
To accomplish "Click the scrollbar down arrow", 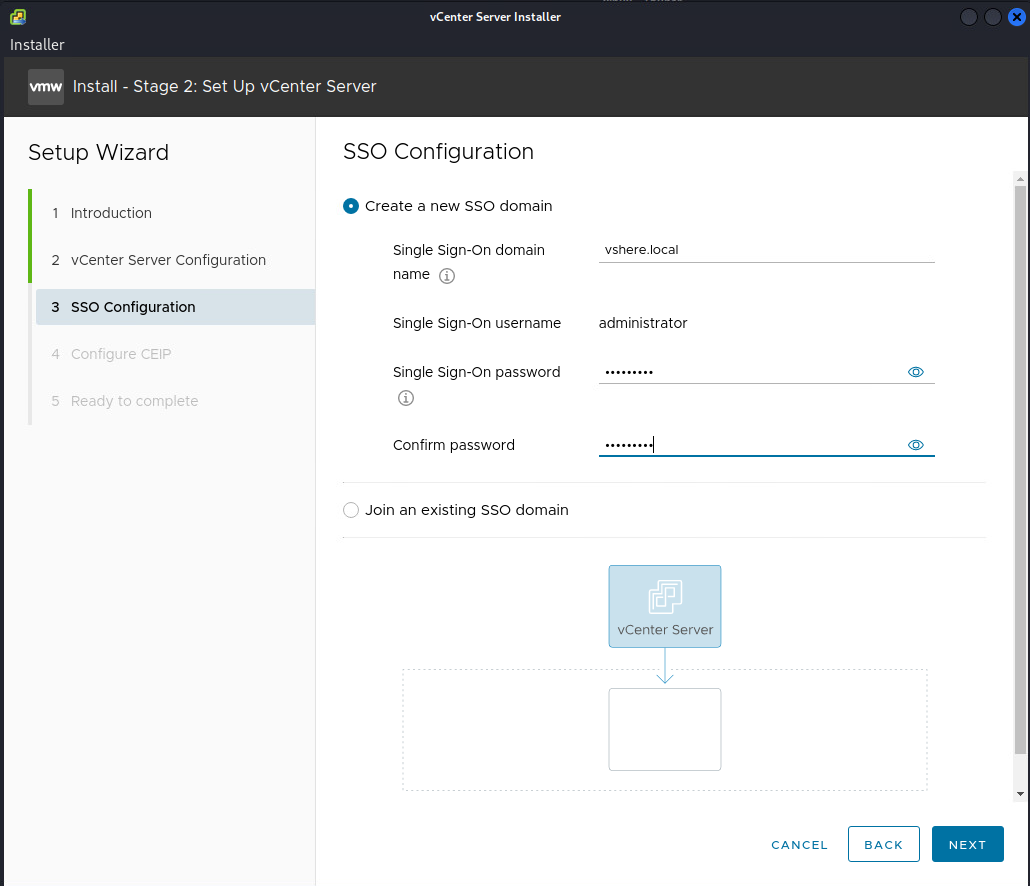I will [1020, 793].
